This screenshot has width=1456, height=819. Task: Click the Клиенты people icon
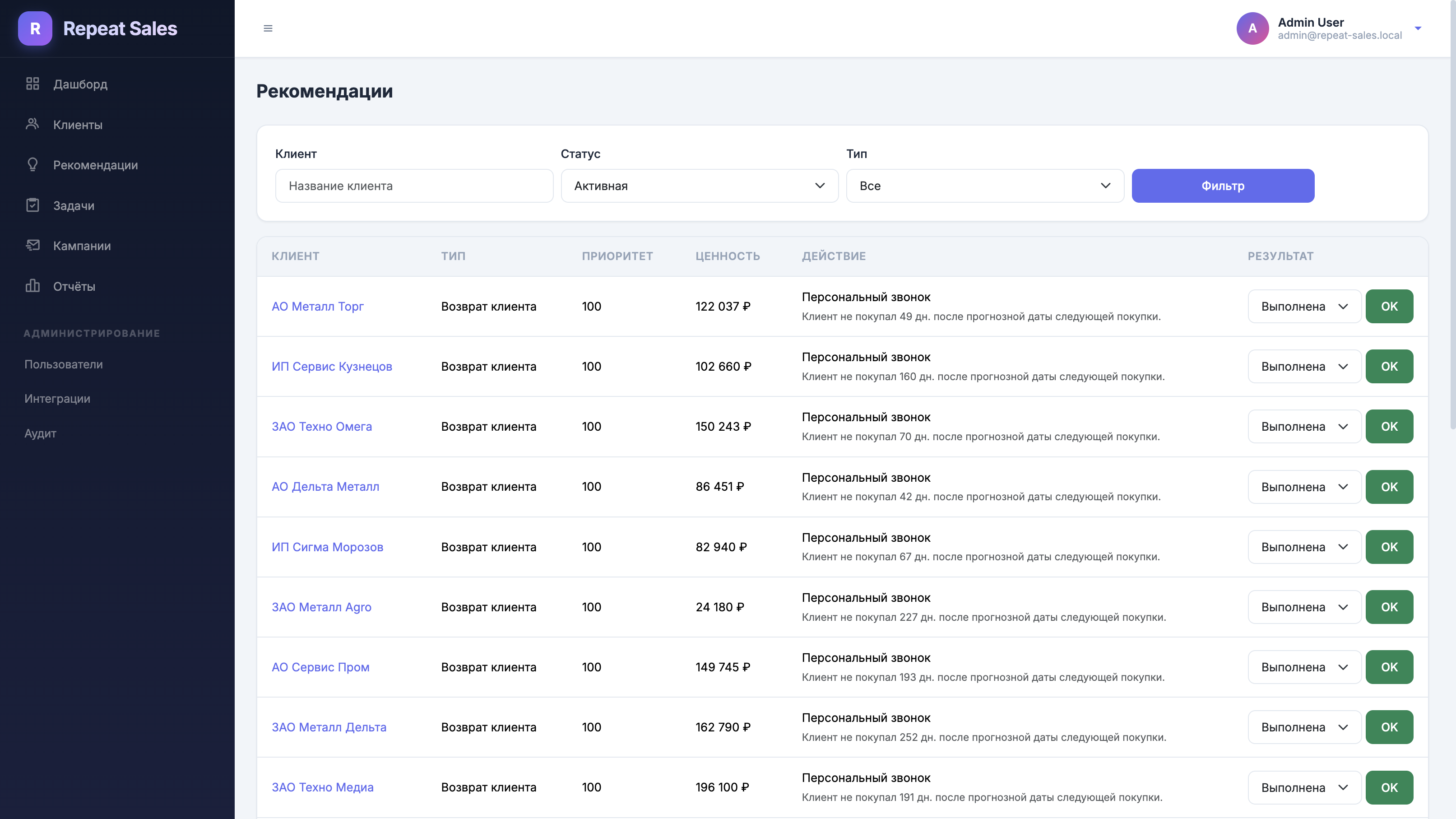33,124
